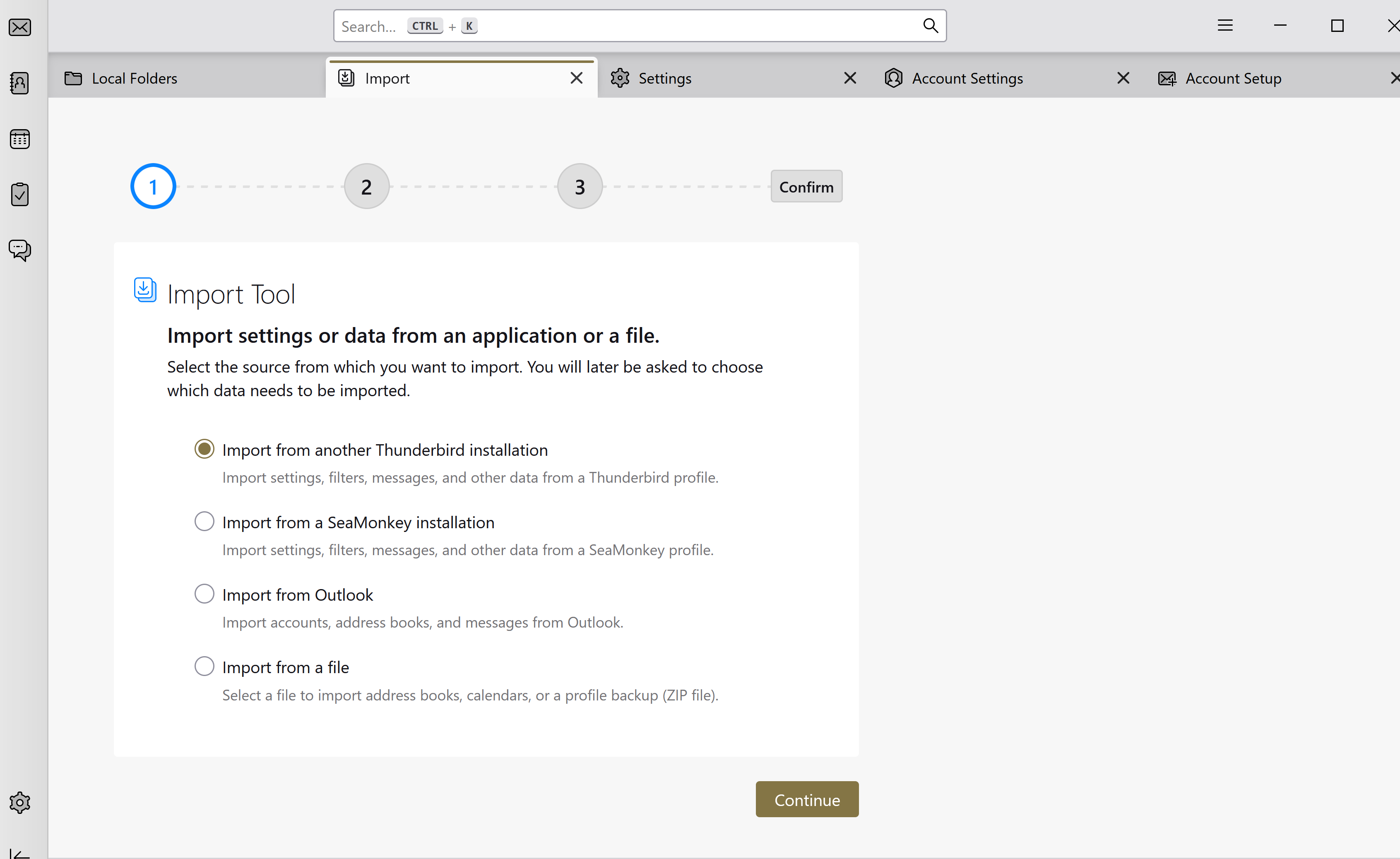Click the Confirm step button

[x=806, y=186]
